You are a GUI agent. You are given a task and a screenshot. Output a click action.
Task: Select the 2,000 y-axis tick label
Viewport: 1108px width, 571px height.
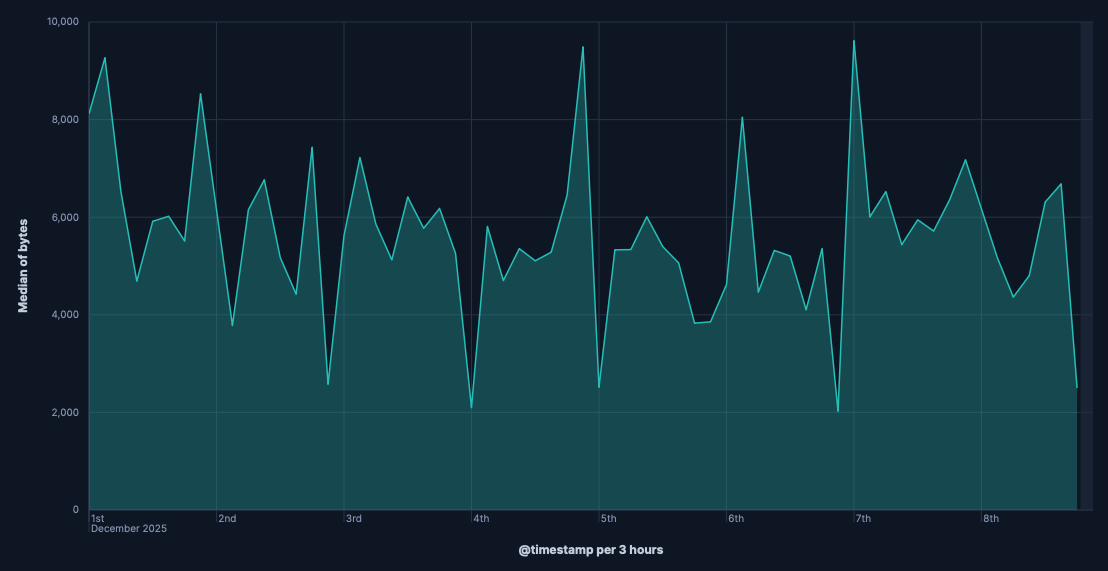click(x=65, y=412)
